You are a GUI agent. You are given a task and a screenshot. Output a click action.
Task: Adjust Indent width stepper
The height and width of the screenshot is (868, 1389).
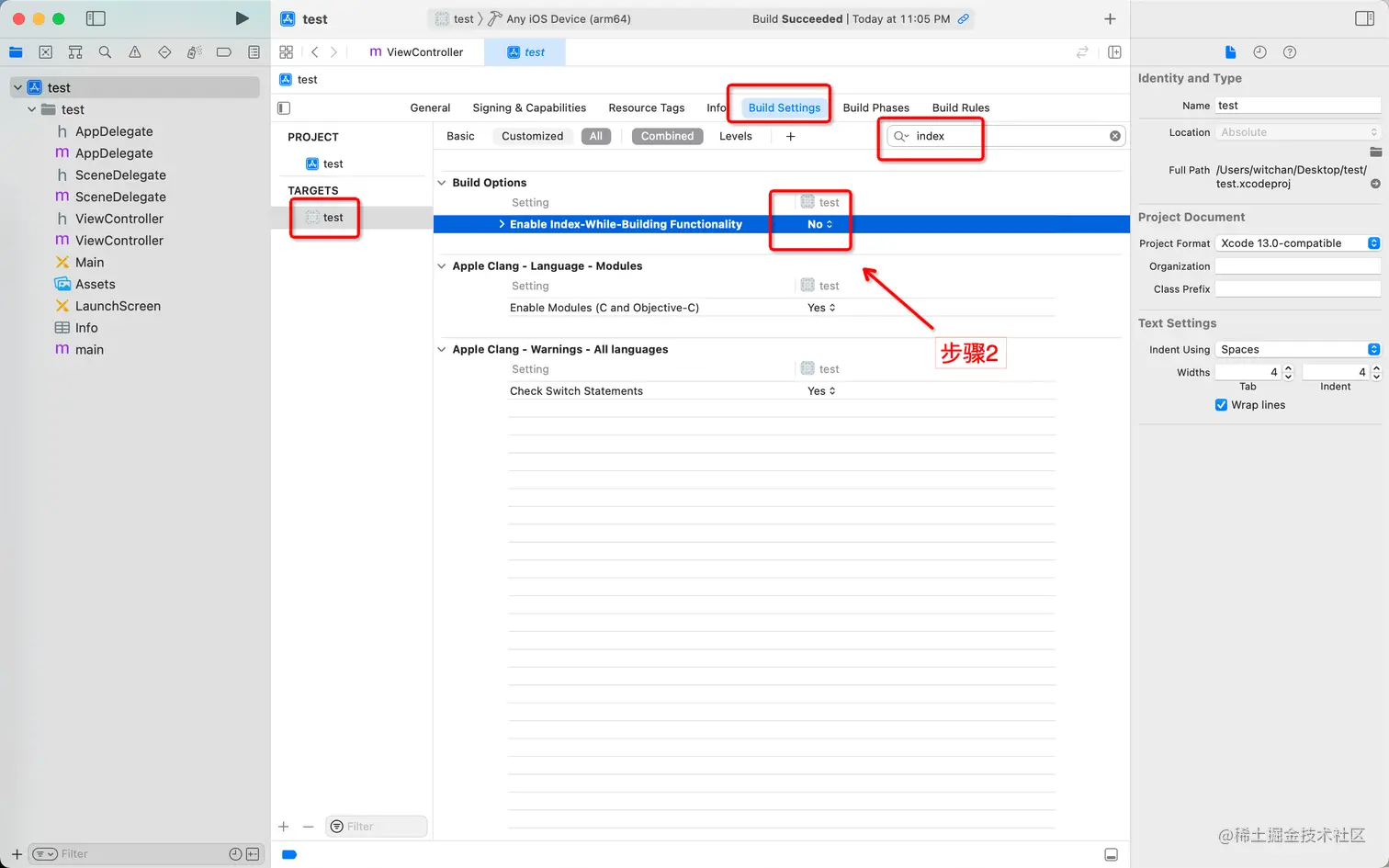[1376, 372]
